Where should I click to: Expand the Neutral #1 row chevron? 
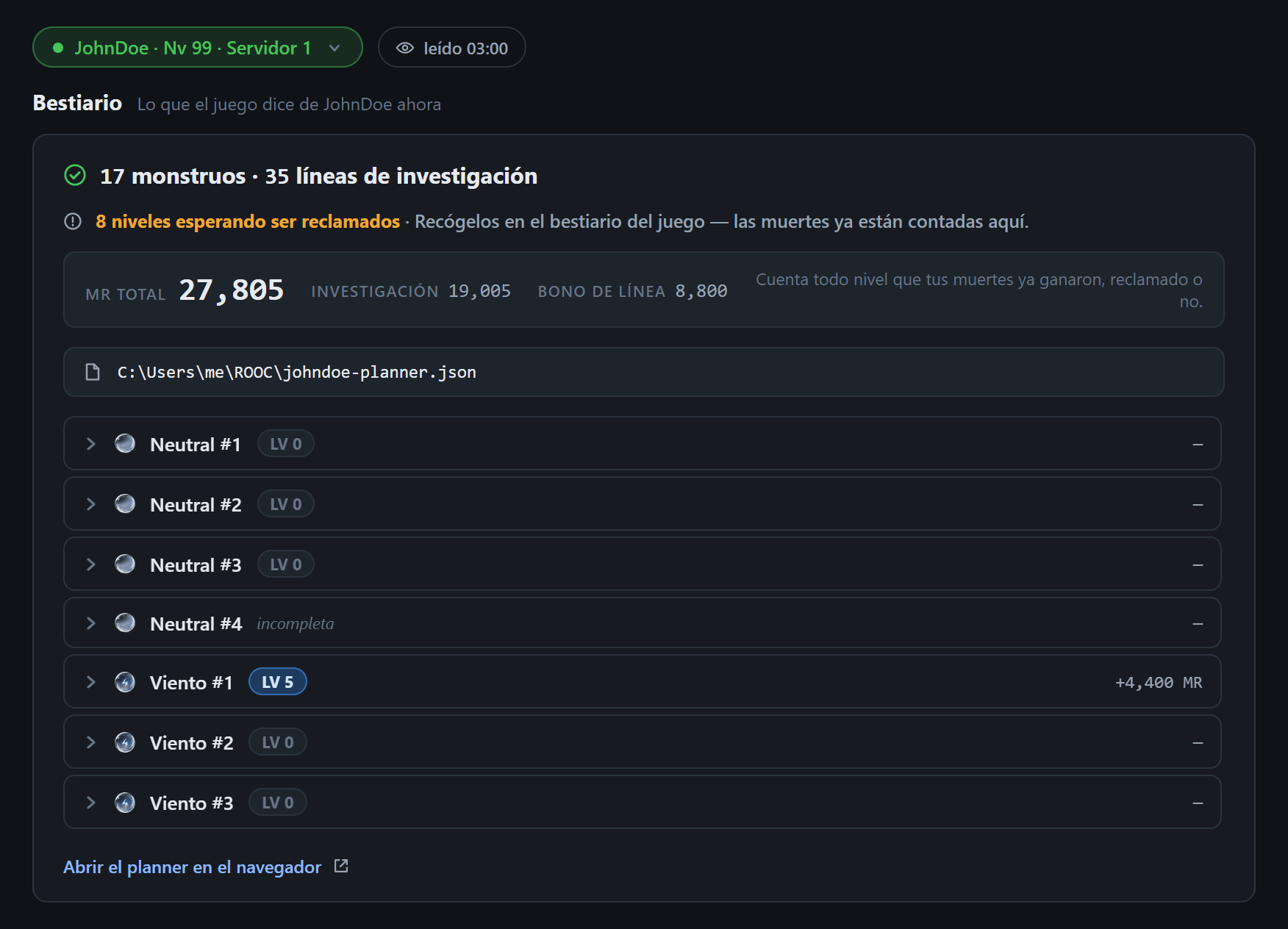91,444
